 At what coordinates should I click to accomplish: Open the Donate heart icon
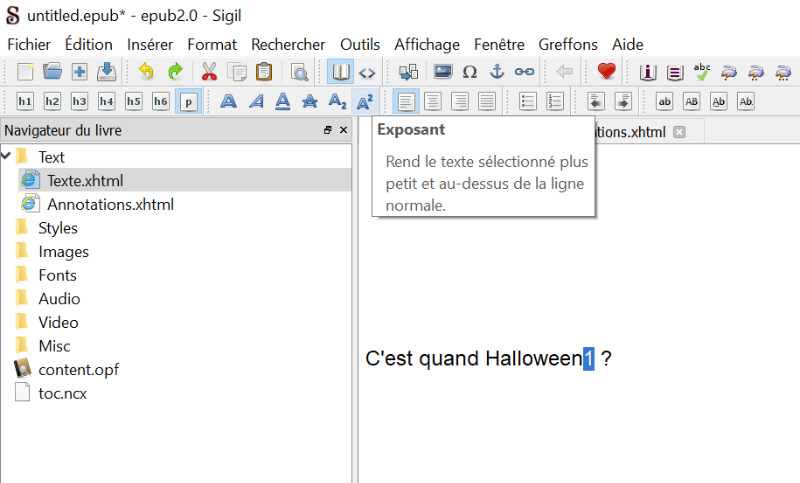pos(605,72)
